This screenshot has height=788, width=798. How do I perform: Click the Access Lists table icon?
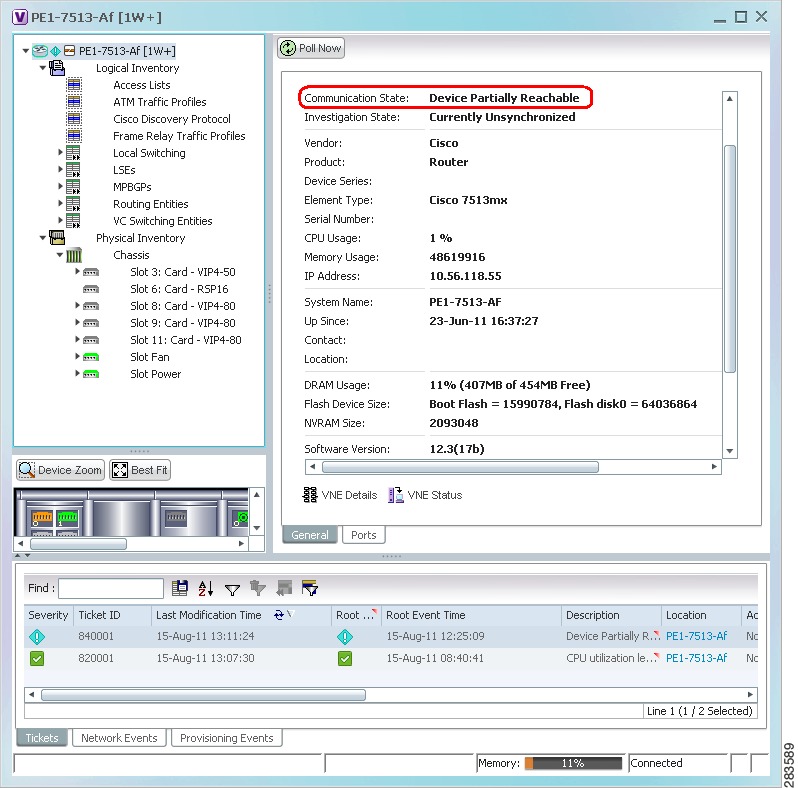[74, 85]
